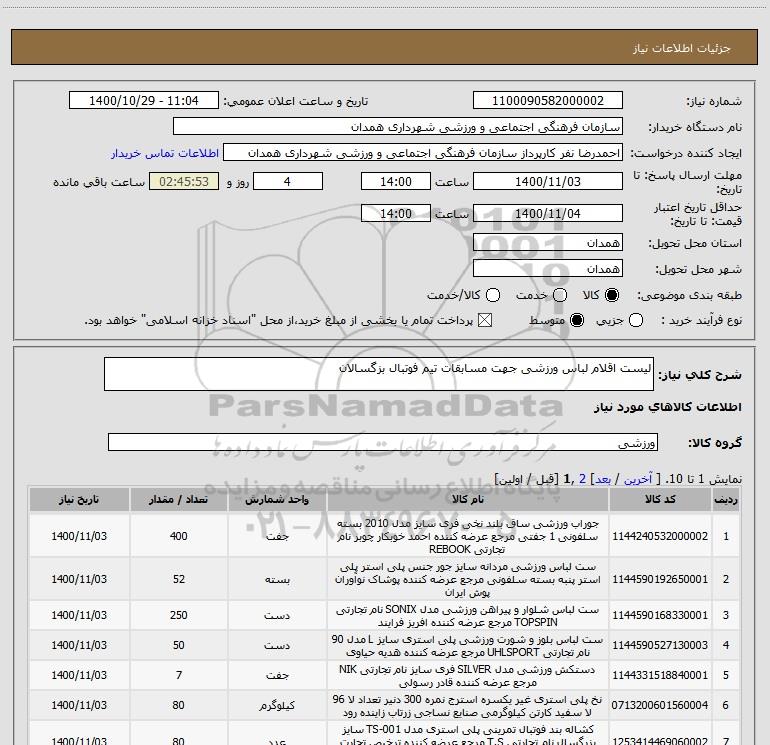The height and width of the screenshot is (745, 770).
Task: Click the تاریخ نیاز column header
Action: [79, 499]
